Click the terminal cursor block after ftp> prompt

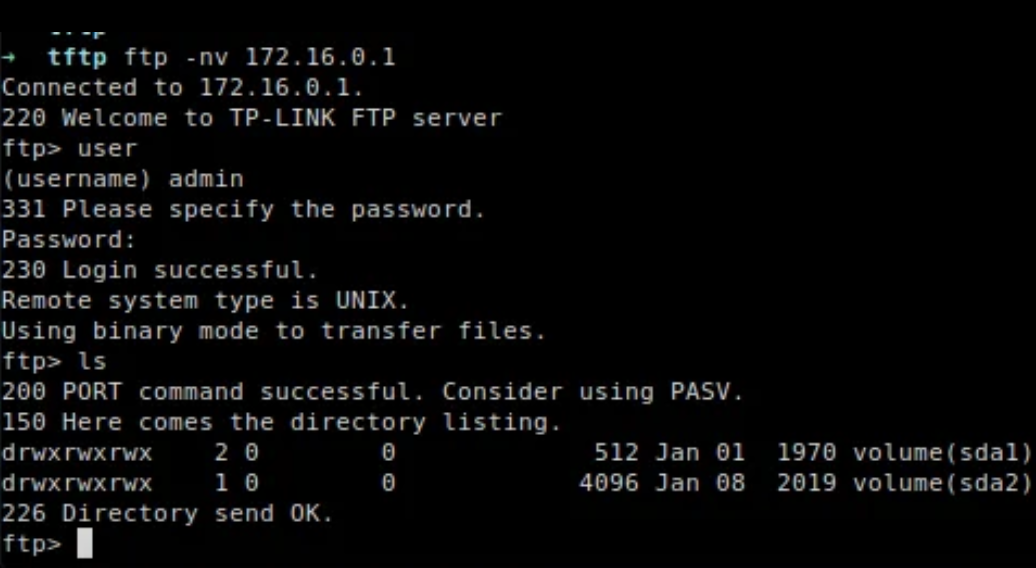[x=84, y=544]
